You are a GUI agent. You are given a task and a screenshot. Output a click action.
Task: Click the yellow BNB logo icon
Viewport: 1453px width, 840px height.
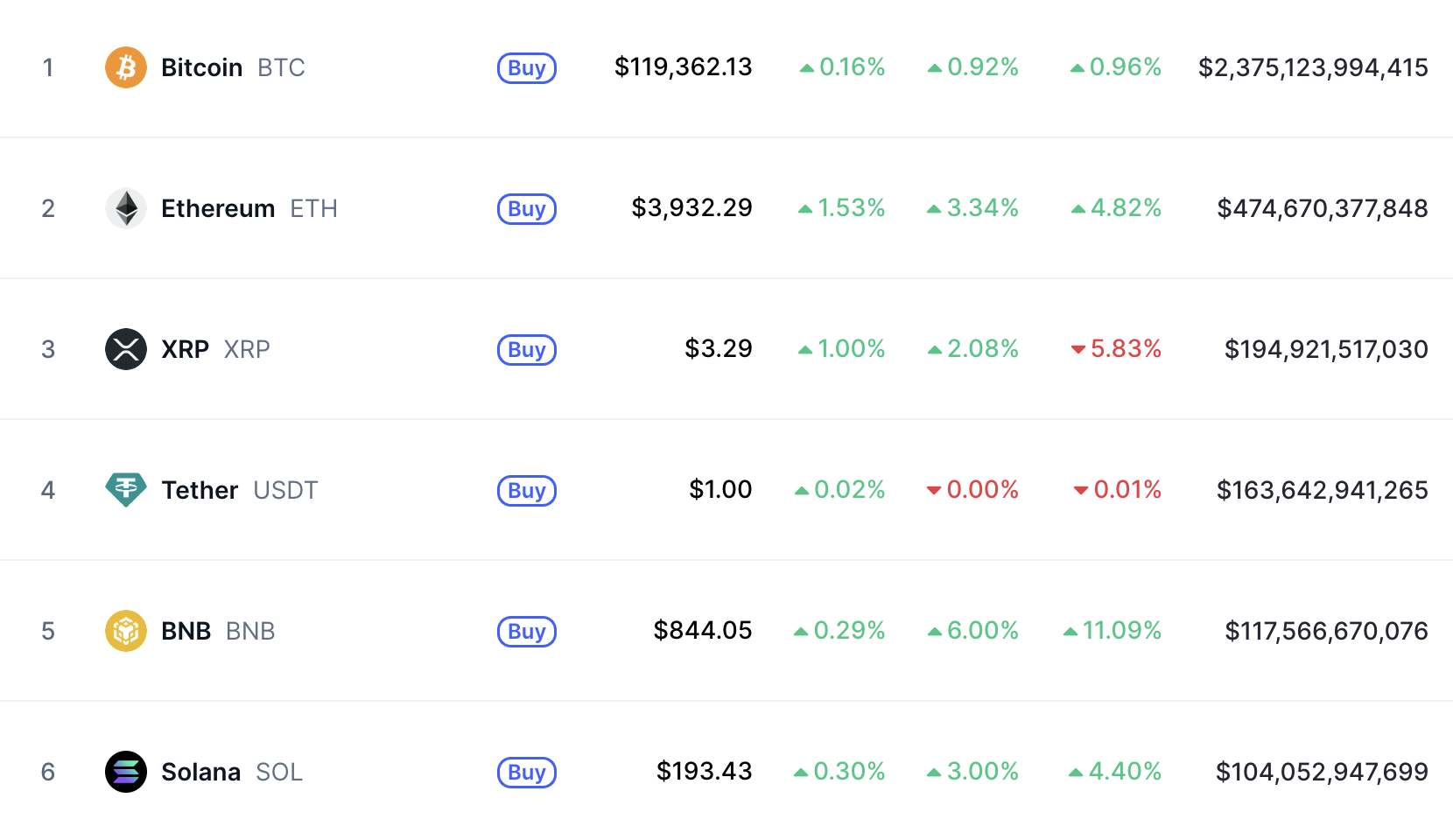tap(126, 631)
